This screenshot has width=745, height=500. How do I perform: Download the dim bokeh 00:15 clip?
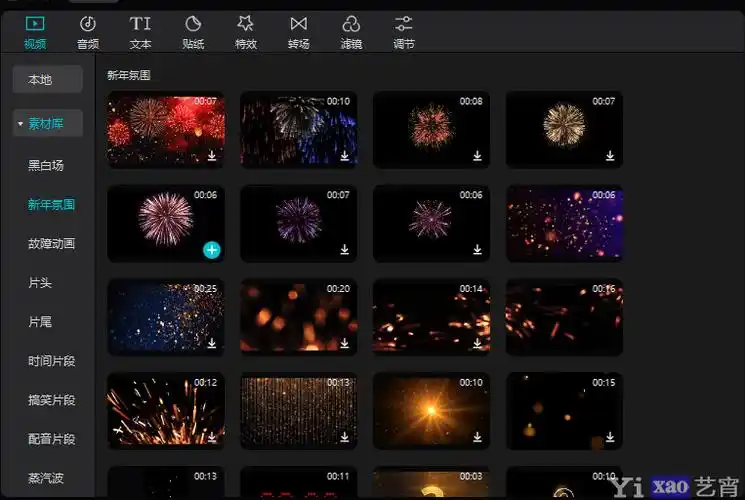click(610, 436)
